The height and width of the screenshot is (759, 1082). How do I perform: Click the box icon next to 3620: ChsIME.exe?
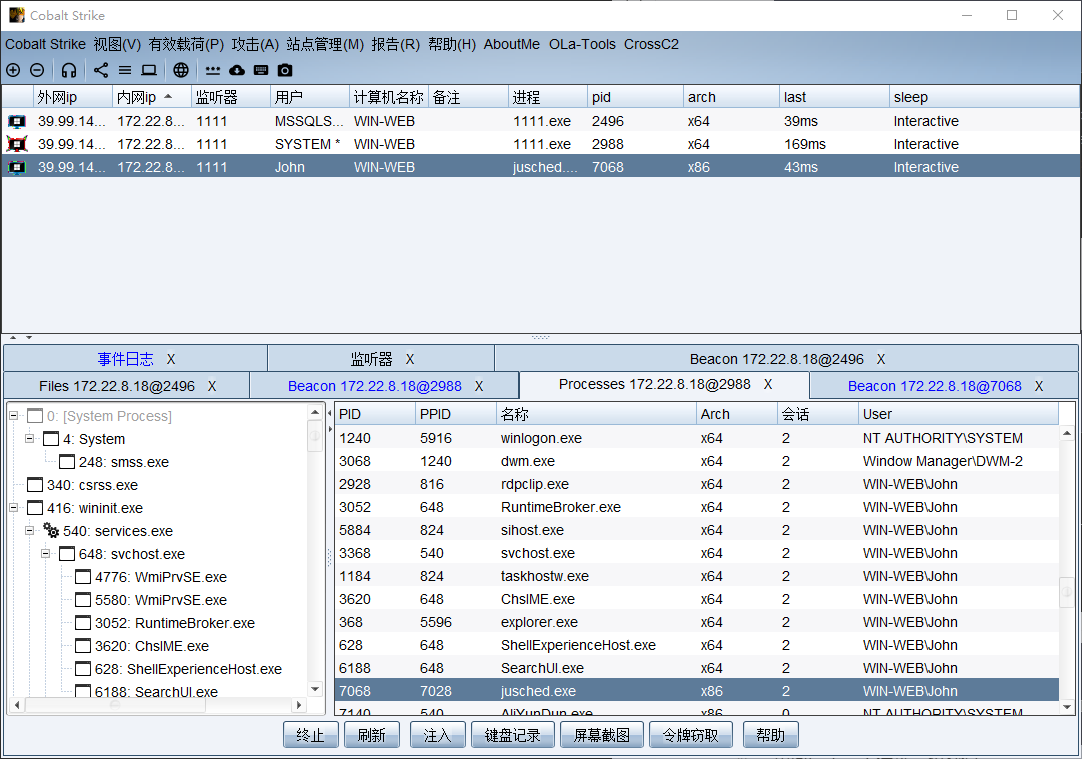point(83,646)
